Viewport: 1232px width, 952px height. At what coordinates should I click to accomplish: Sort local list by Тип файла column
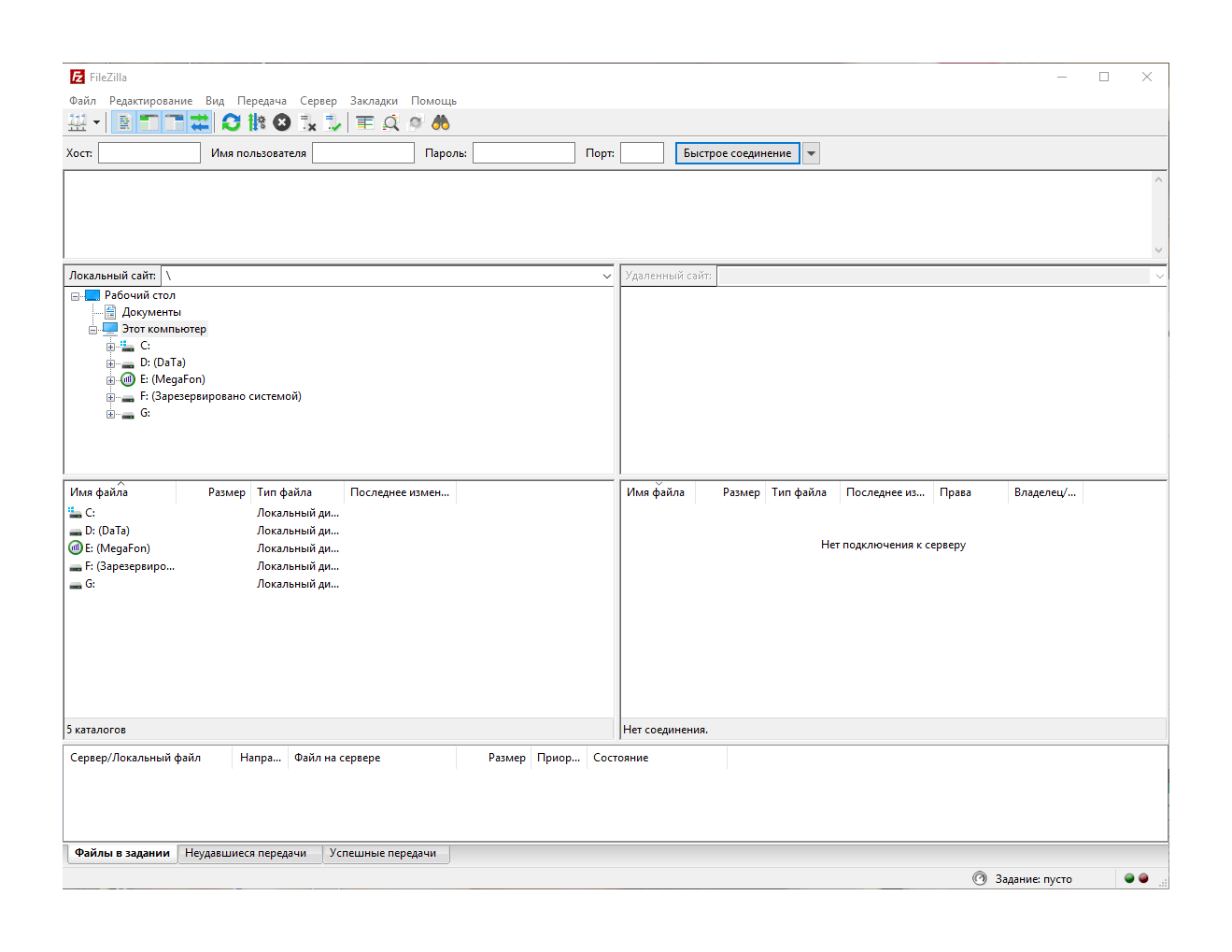coord(297,492)
